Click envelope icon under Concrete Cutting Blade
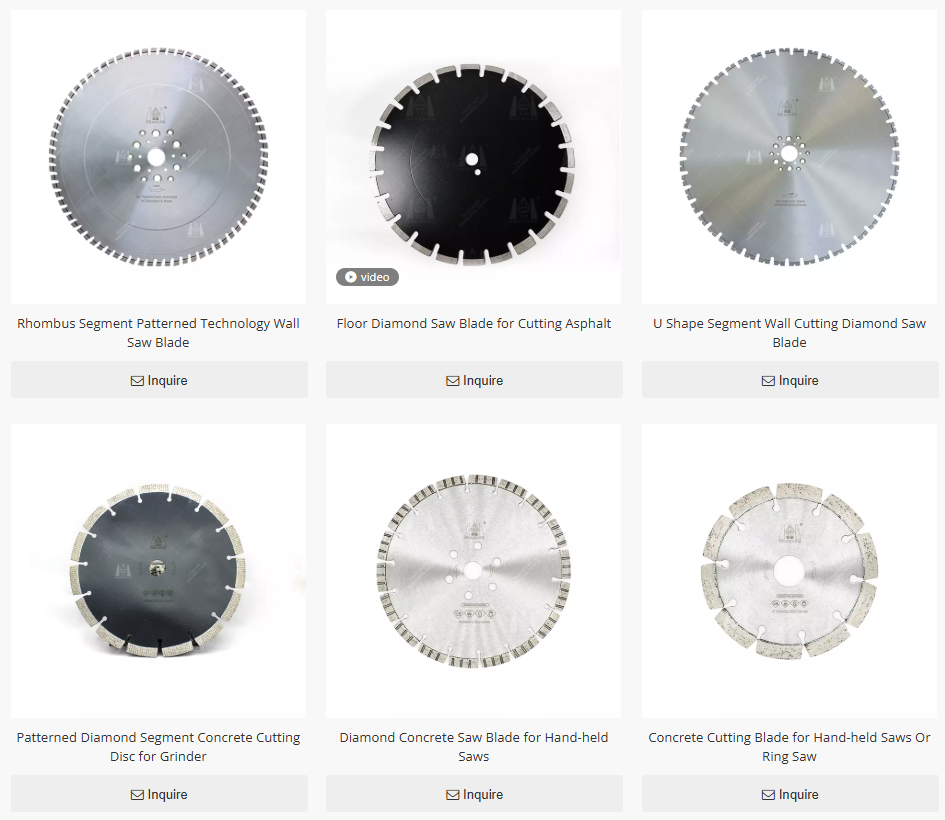 click(768, 795)
